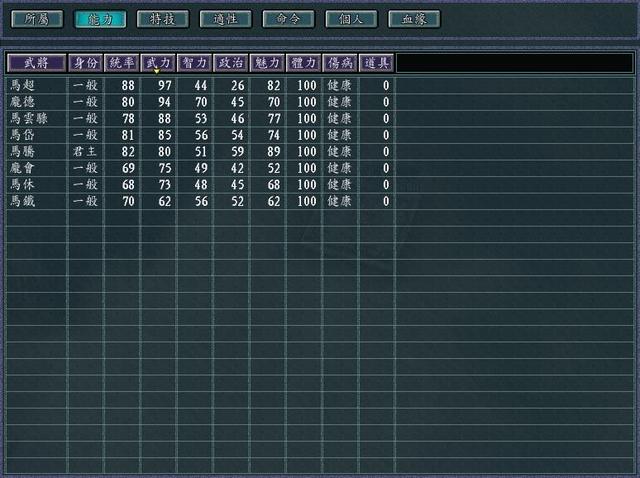
Task: Sort by the 身份 column header
Action: [85, 63]
